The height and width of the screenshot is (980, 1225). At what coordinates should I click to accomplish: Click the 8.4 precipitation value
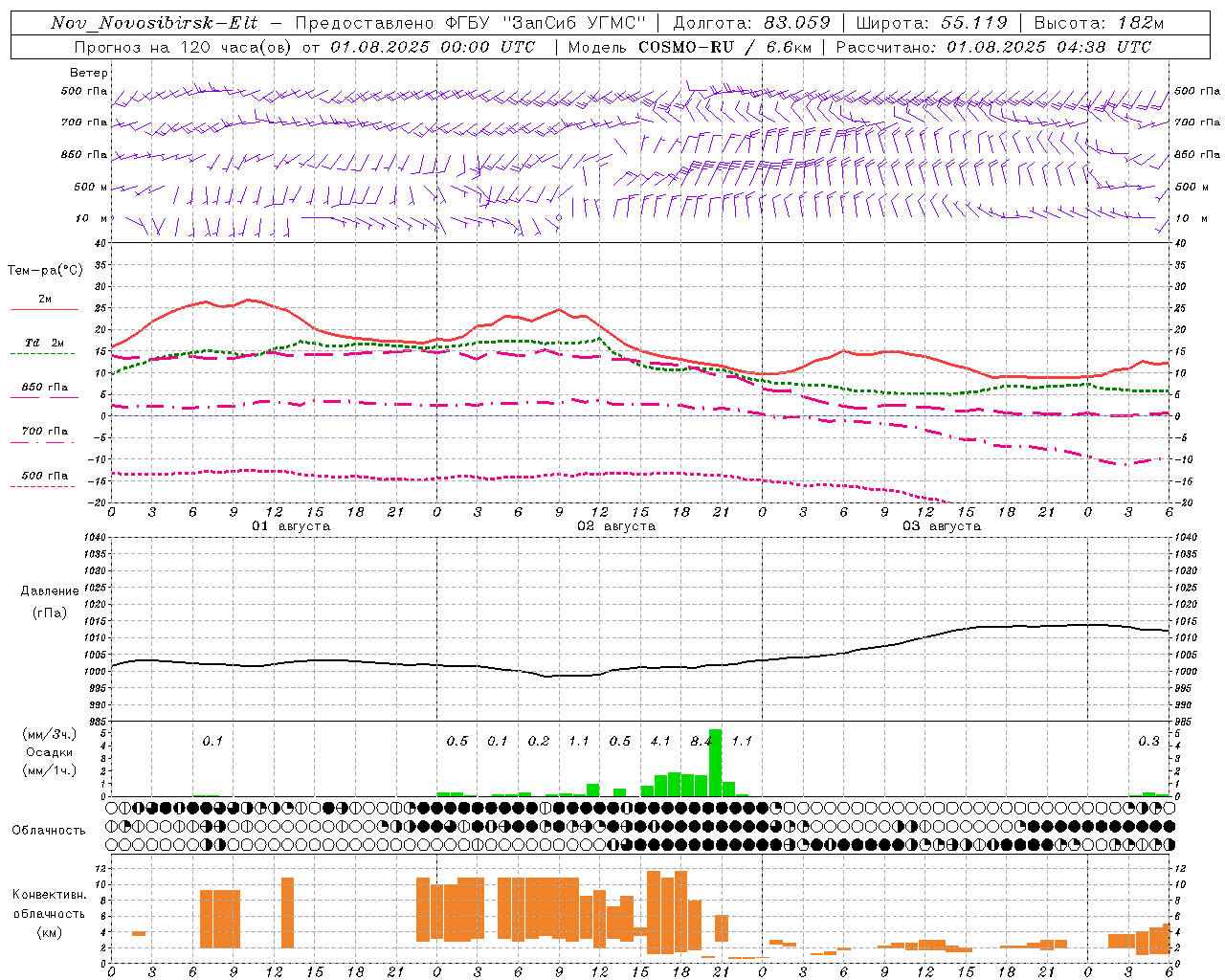pos(702,741)
